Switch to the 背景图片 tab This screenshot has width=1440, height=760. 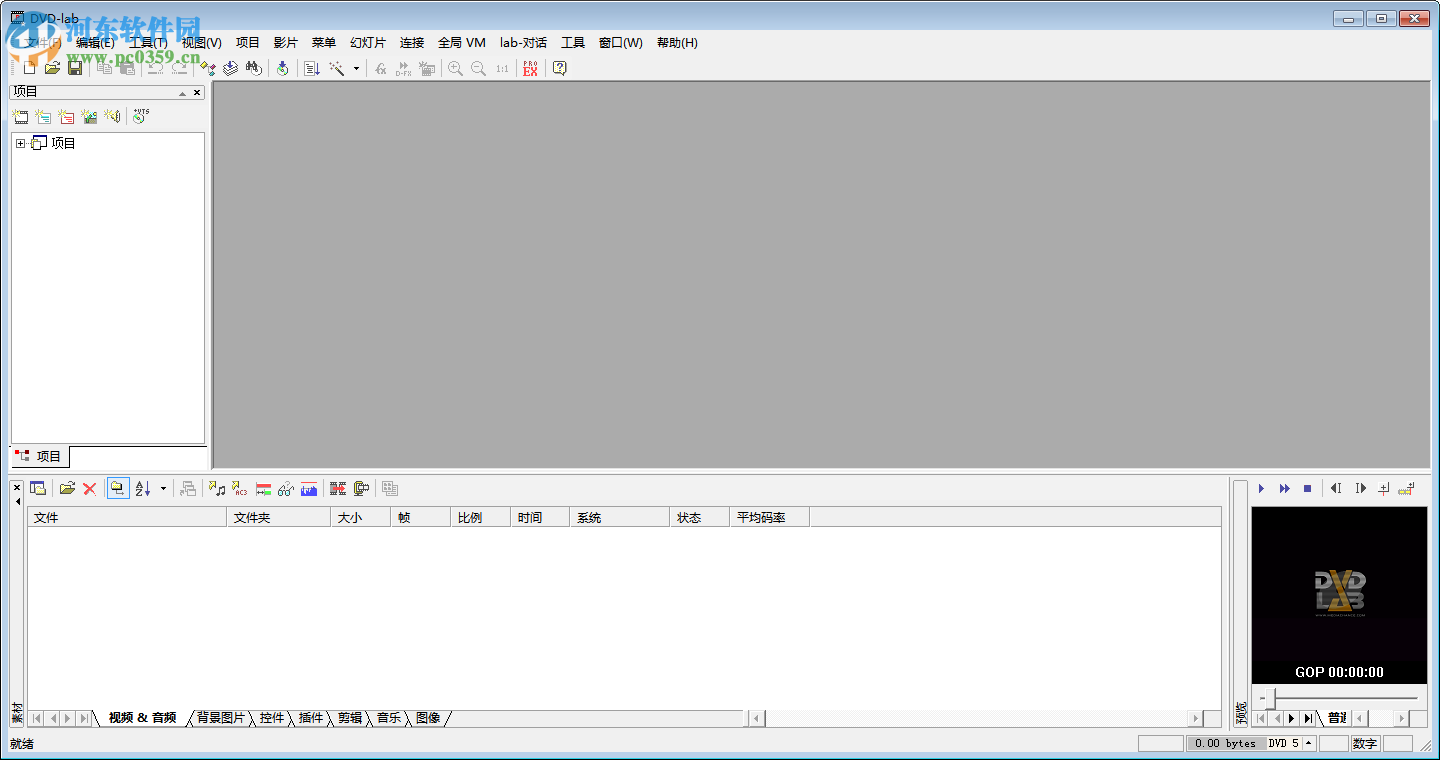[221, 718]
